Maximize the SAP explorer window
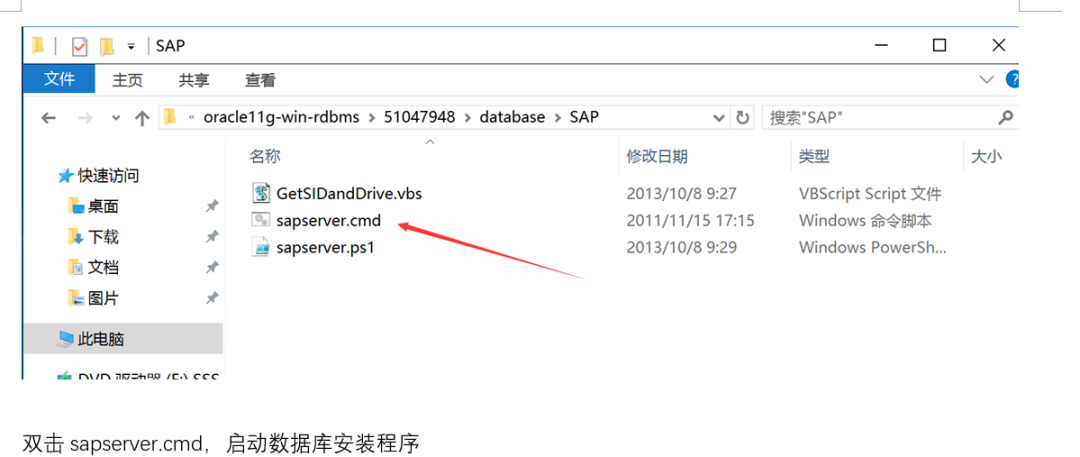1080x457 pixels. 939,45
